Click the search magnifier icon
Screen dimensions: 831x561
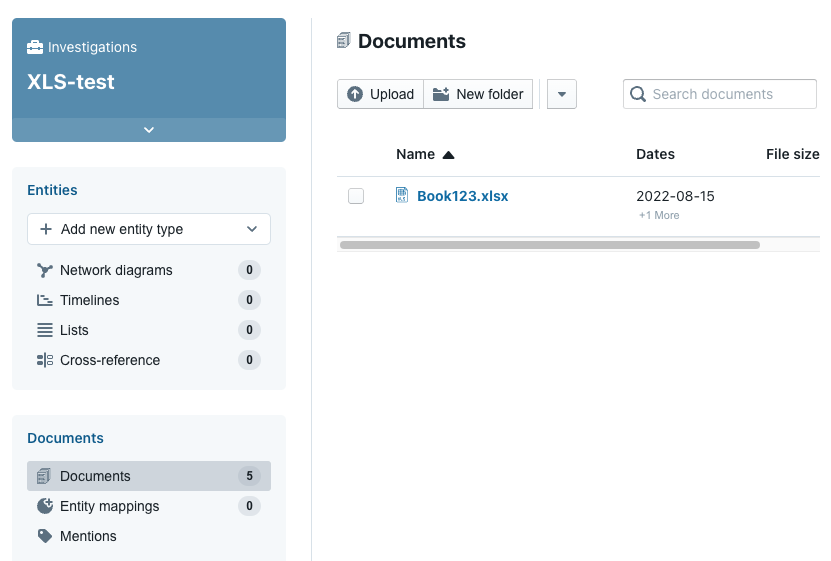point(638,94)
